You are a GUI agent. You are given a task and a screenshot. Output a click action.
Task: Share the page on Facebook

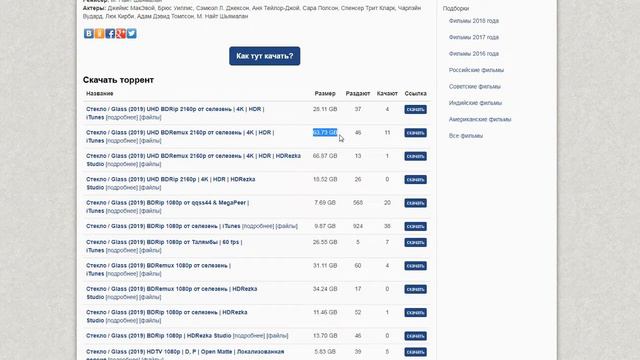[x=110, y=33]
